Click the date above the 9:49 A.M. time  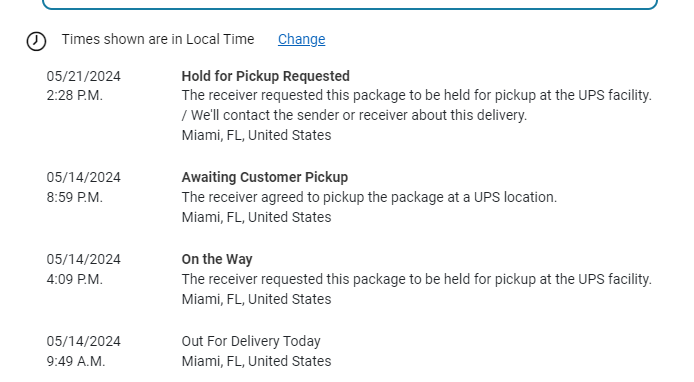[84, 341]
